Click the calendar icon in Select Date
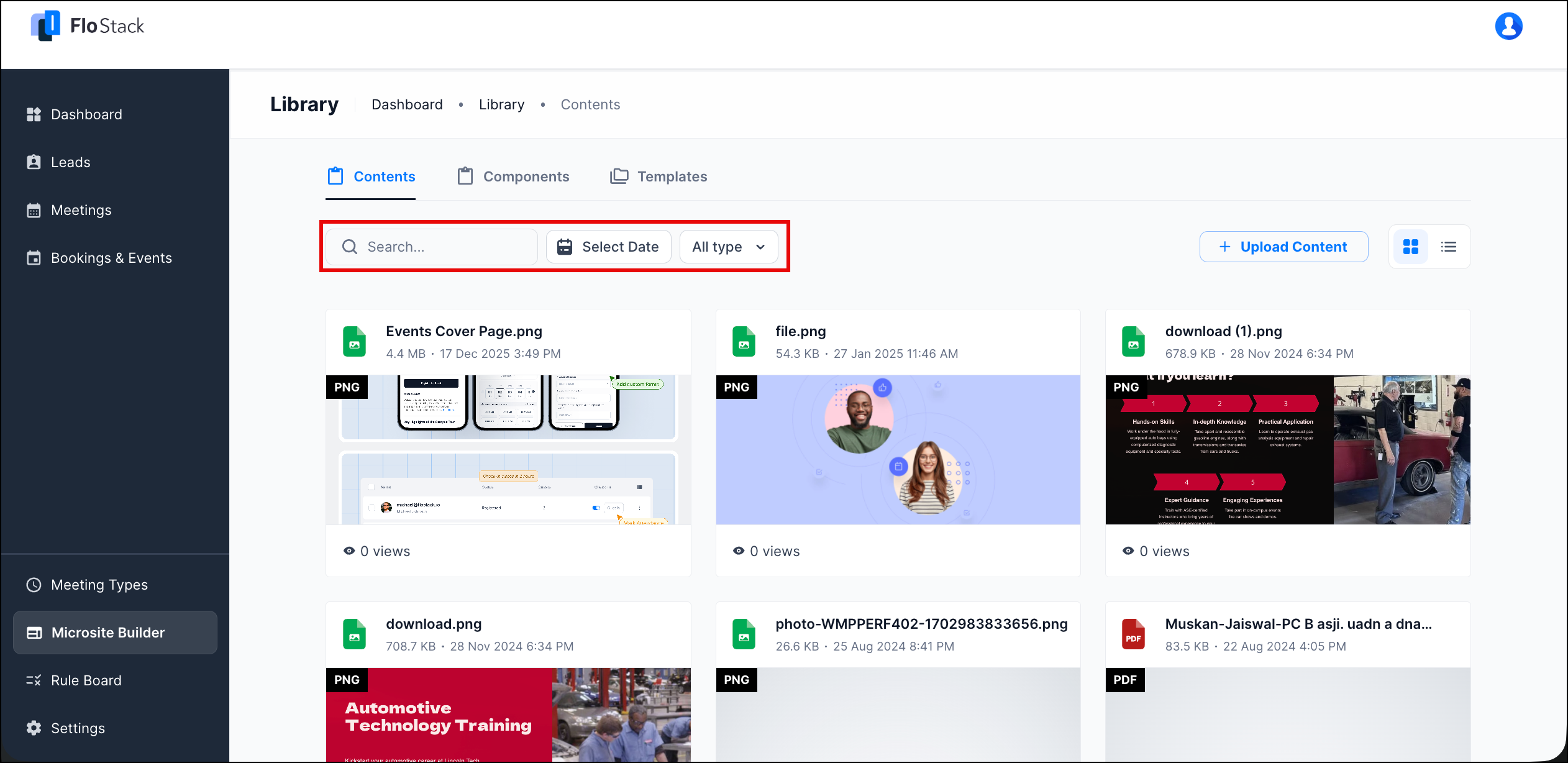Viewport: 1568px width, 763px height. tap(564, 247)
